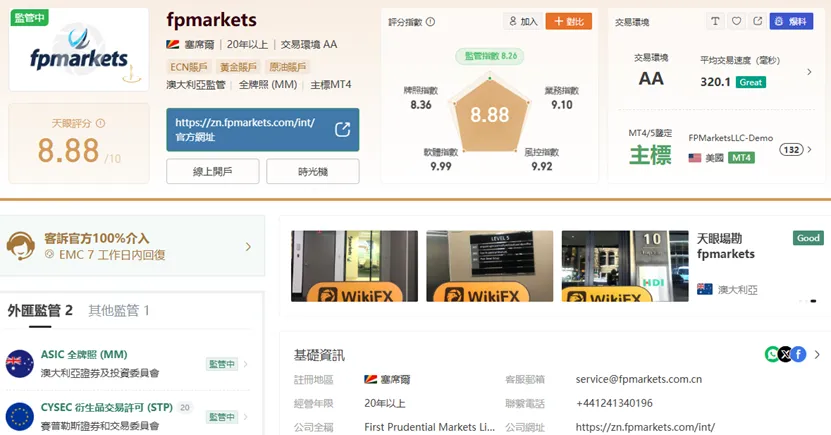The height and width of the screenshot is (435, 831).
Task: Click the 時光機 button
Action: 313,171
